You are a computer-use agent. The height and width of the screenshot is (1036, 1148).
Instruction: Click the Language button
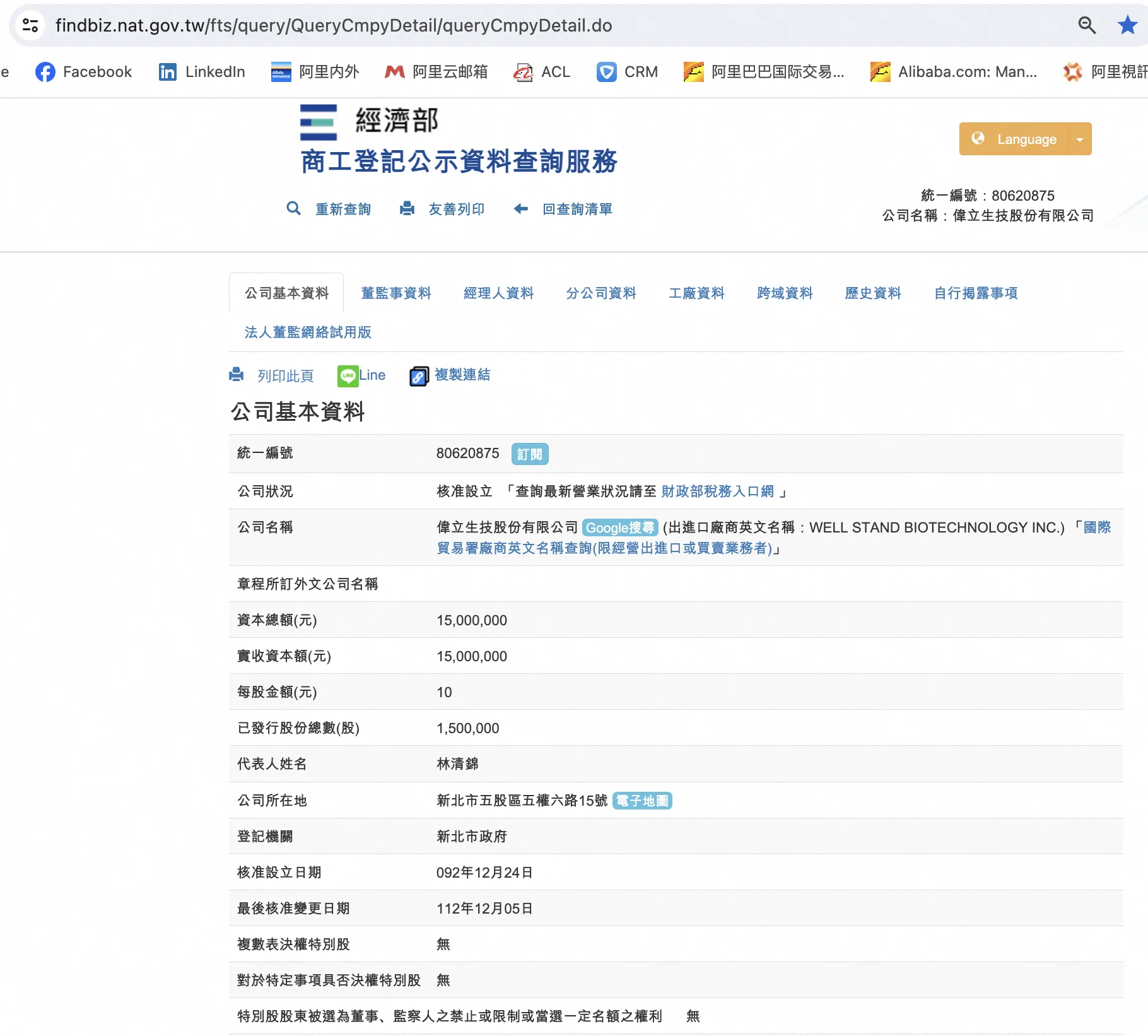1015,139
